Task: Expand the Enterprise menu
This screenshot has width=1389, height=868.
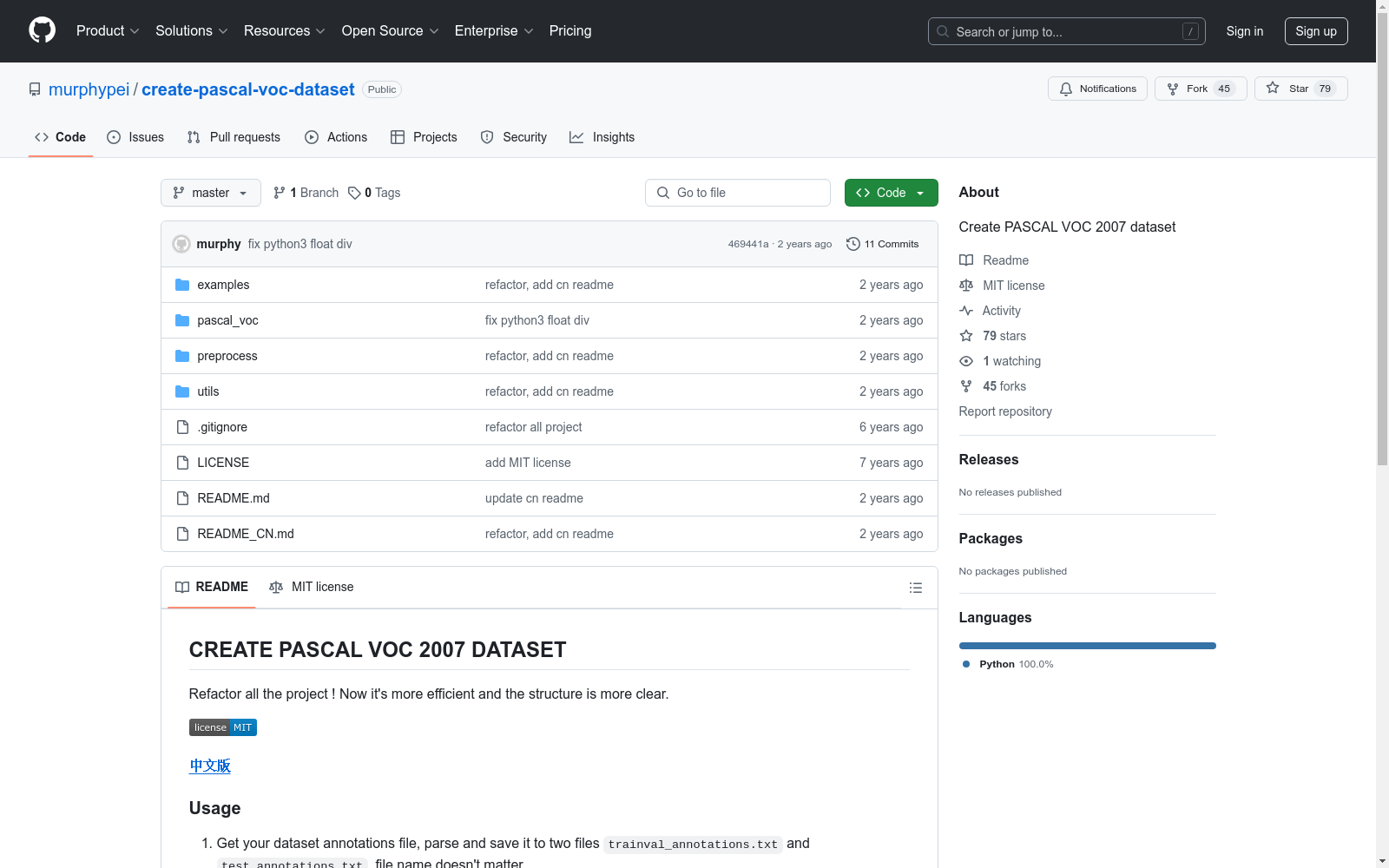Action: 495,31
